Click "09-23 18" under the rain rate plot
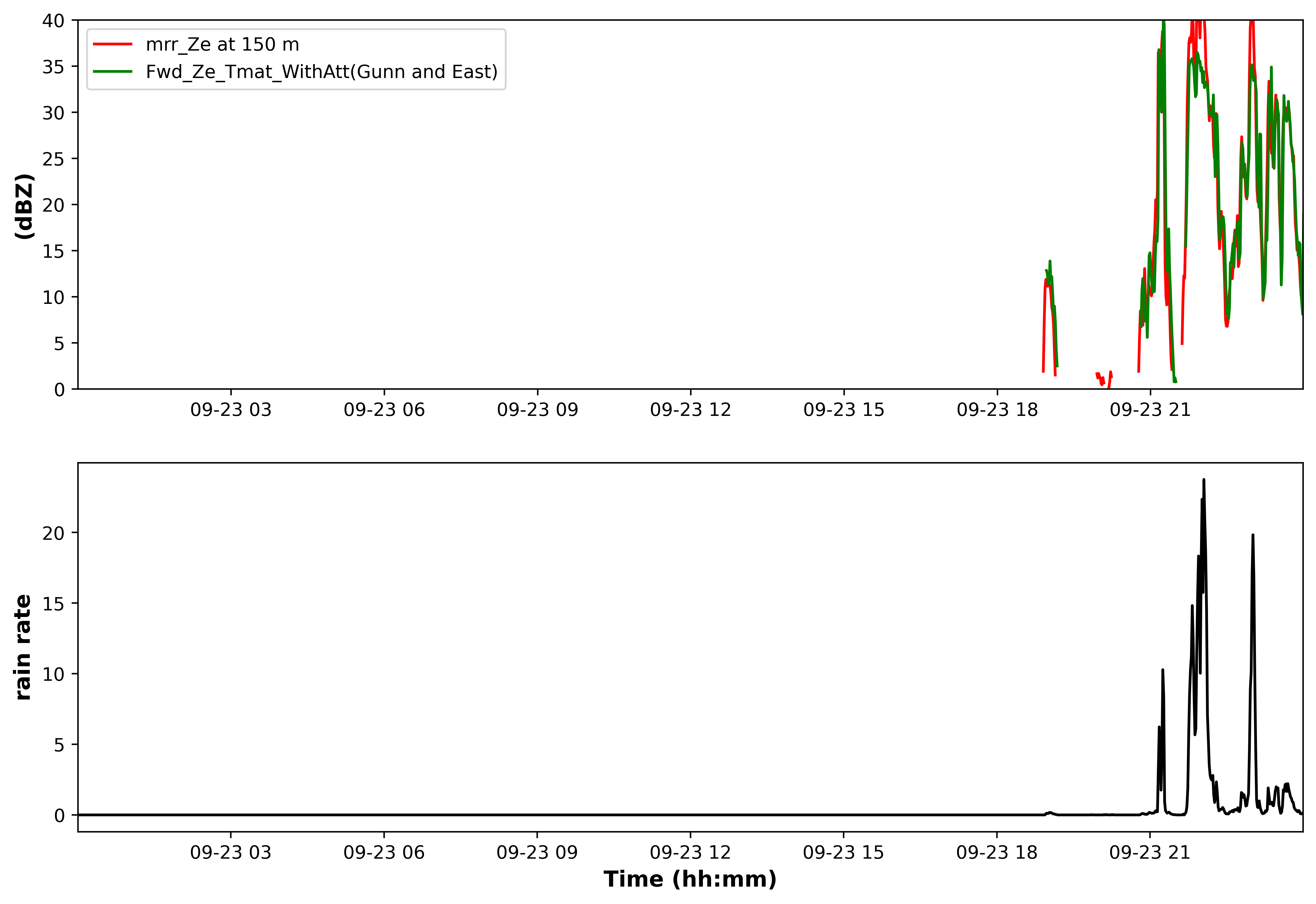The image size is (1316, 904). (x=997, y=852)
